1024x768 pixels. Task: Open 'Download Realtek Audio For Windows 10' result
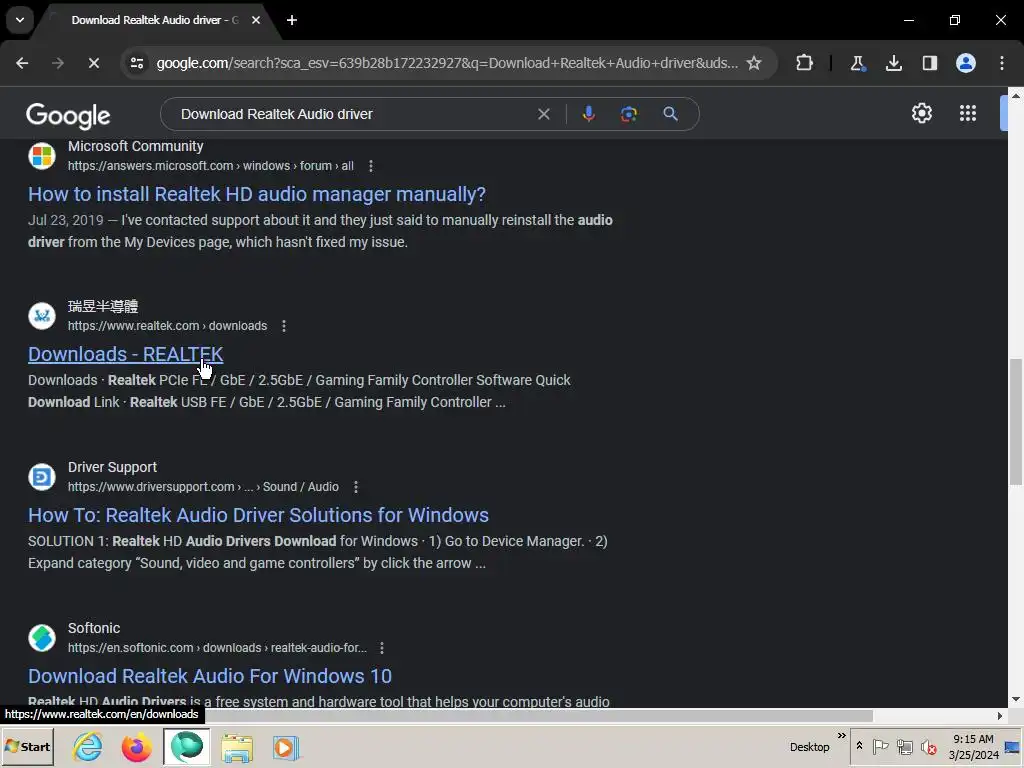click(x=210, y=676)
